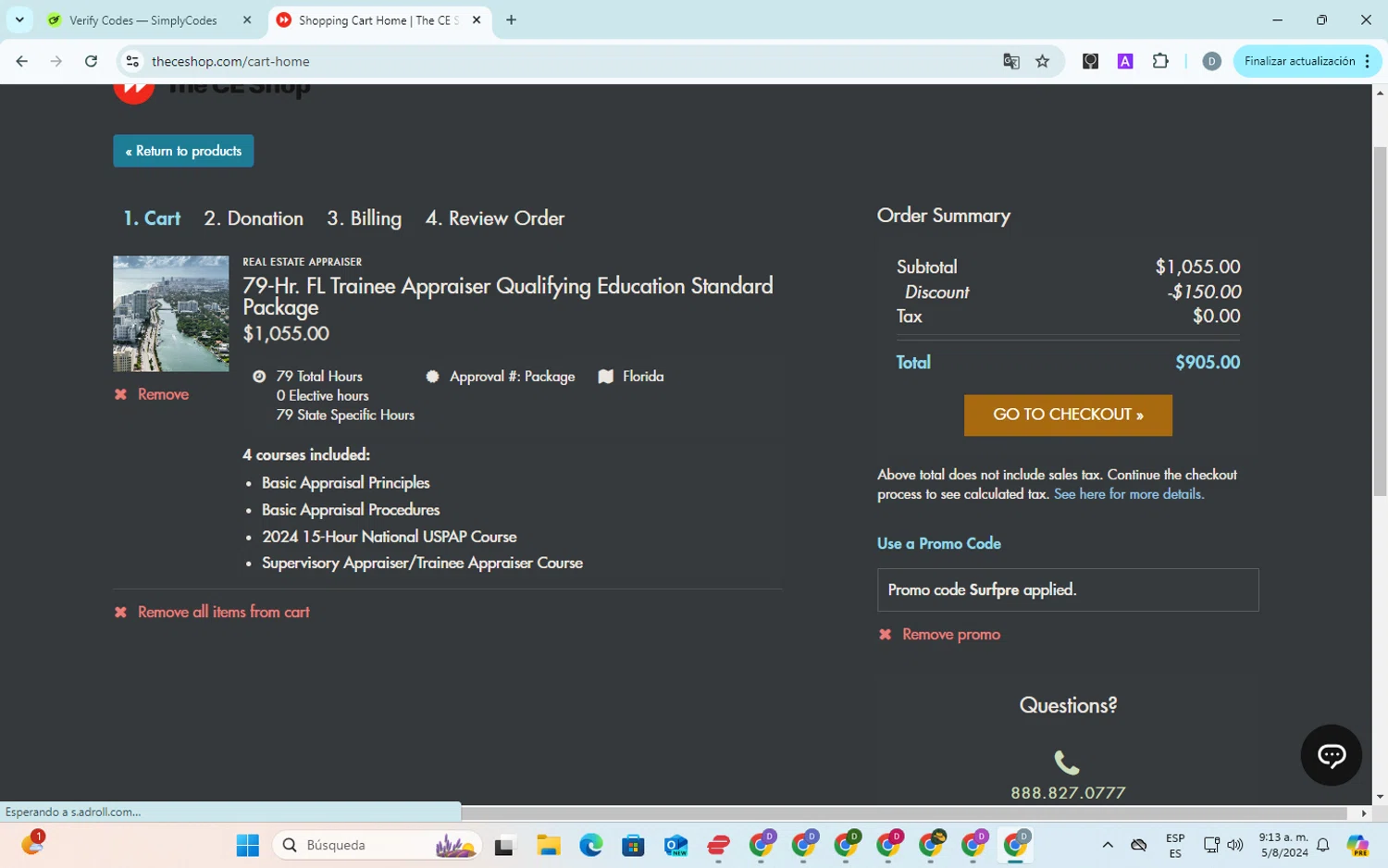The image size is (1388, 868).
Task: Launch Microsoft Edge from taskbar
Action: tap(591, 845)
